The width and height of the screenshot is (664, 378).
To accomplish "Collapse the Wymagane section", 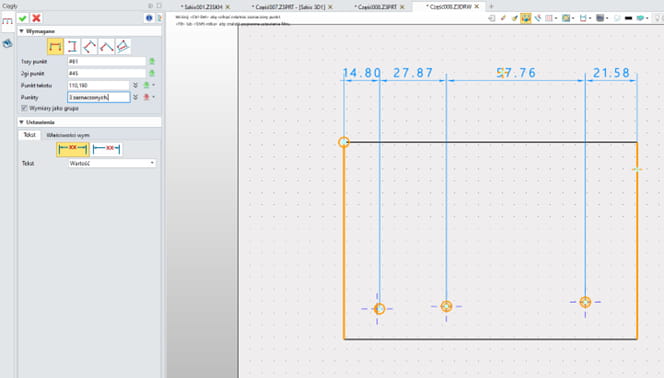I will point(22,31).
